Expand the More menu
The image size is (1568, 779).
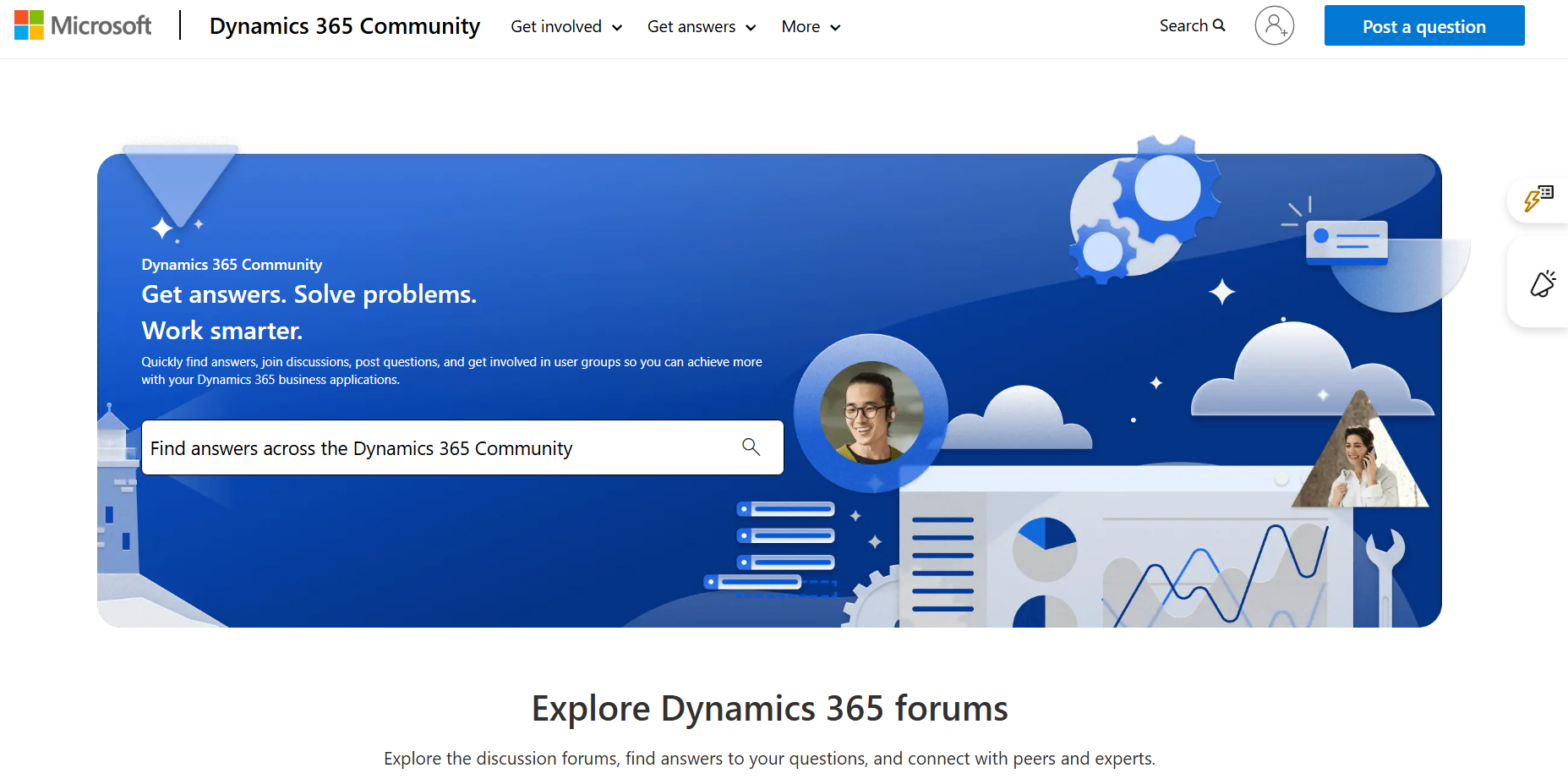pos(811,27)
